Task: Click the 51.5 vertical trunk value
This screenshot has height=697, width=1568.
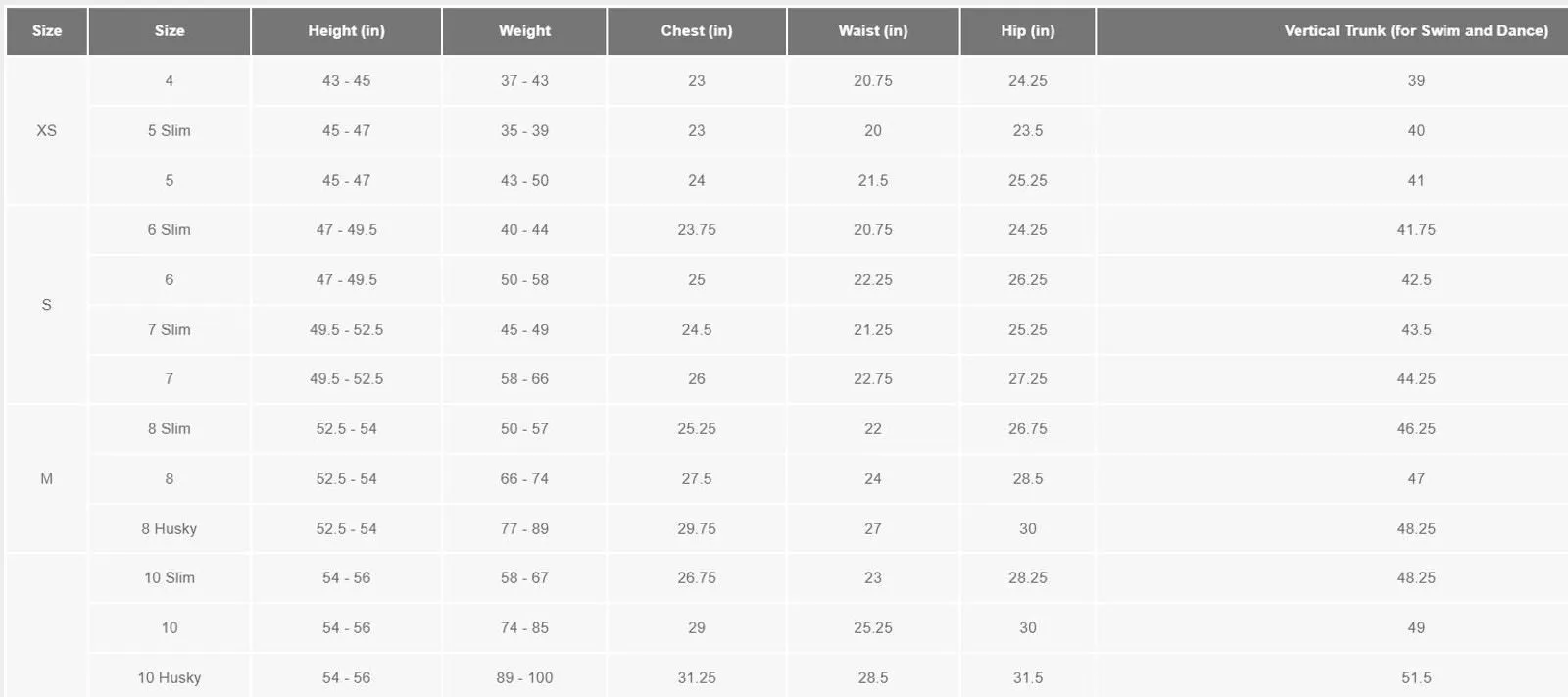Action: (x=1416, y=677)
